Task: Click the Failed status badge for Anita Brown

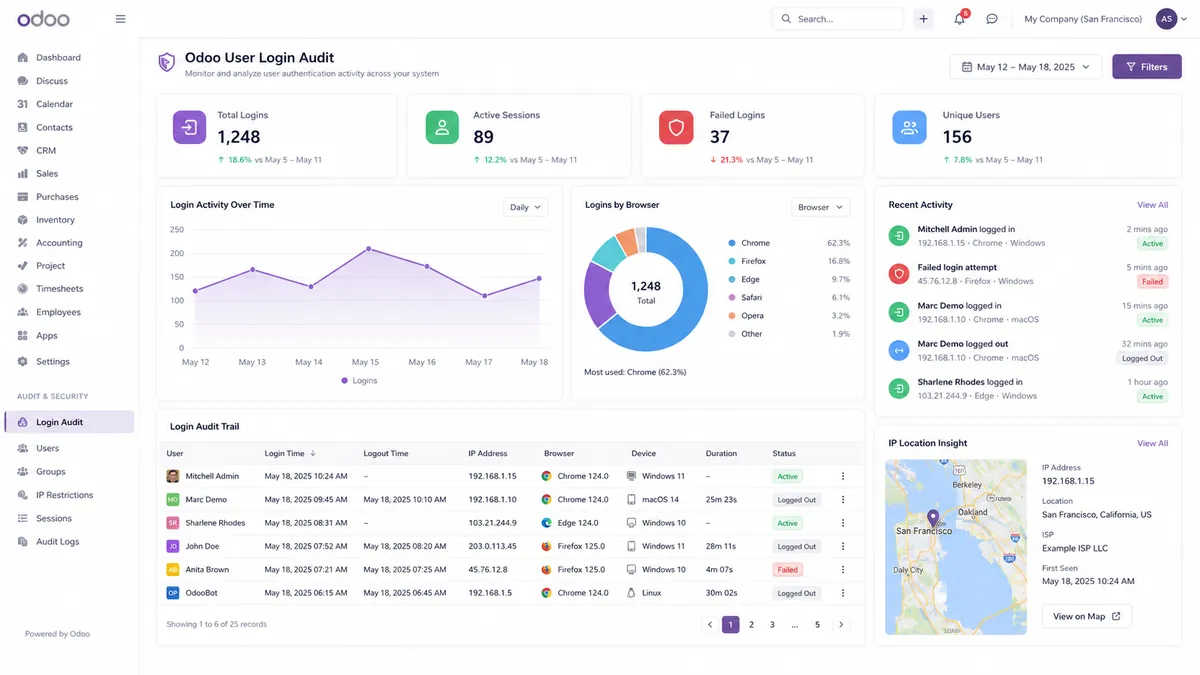Action: tap(788, 569)
